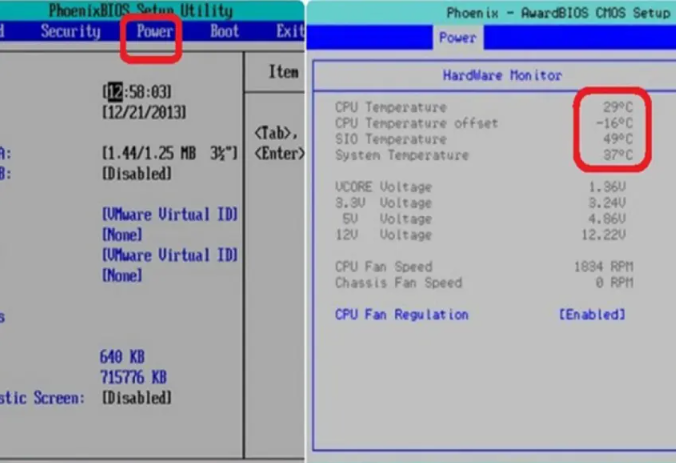Click the 0 RPM chassis fan reading

(x=614, y=283)
